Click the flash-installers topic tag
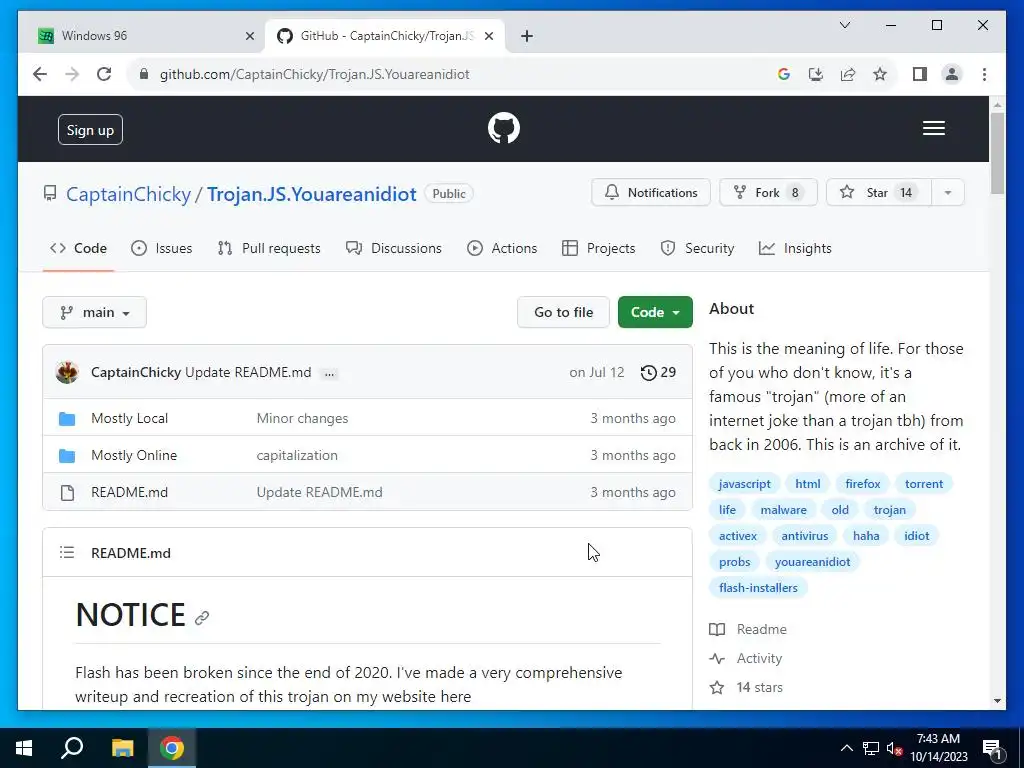The height and width of the screenshot is (768, 1024). (758, 588)
